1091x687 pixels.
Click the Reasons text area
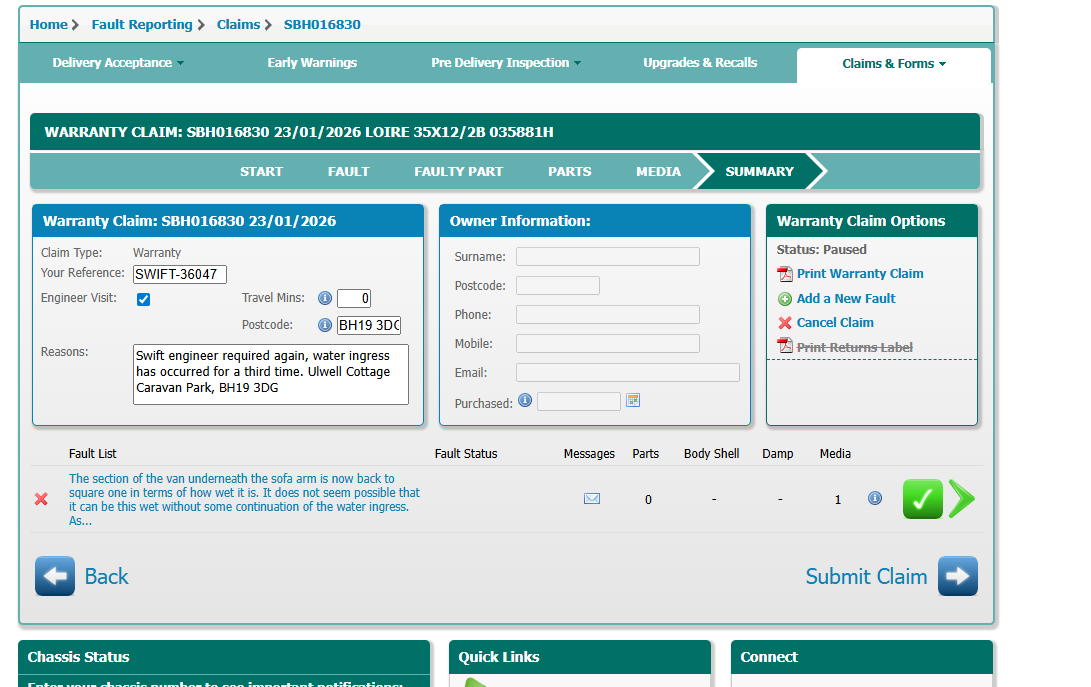271,374
